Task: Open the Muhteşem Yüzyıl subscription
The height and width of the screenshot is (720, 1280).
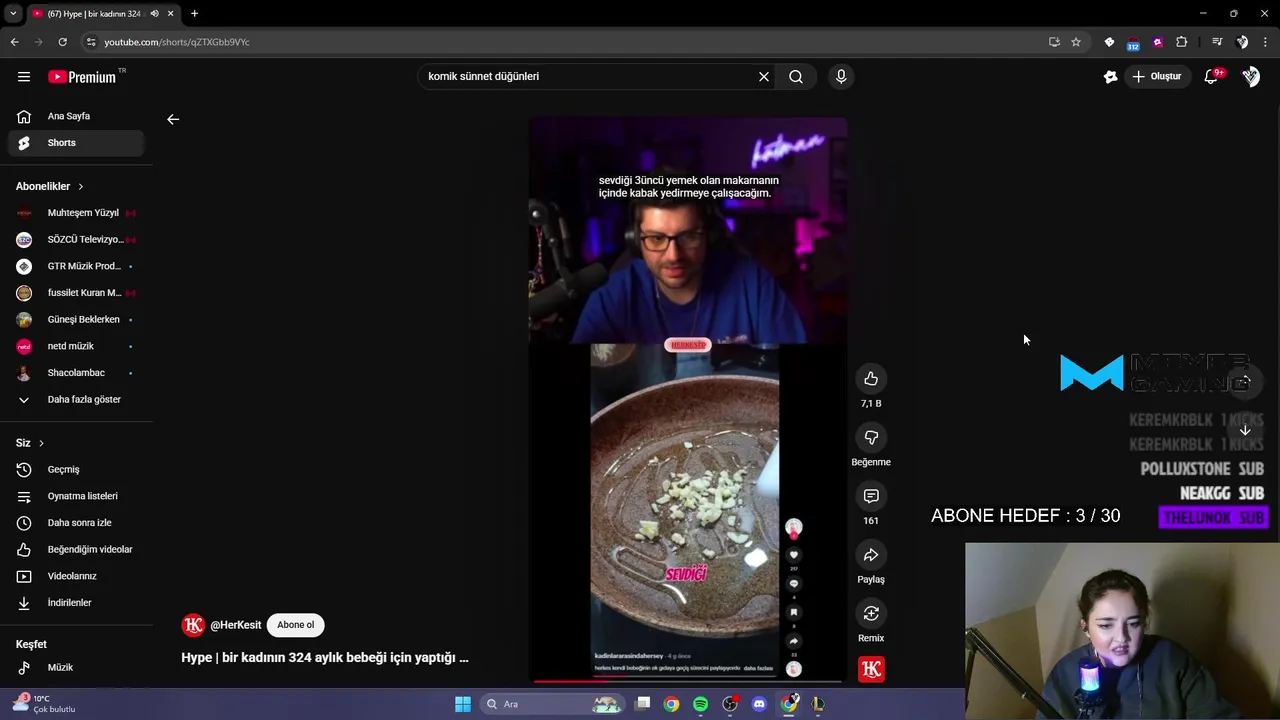Action: pyautogui.click(x=76, y=213)
